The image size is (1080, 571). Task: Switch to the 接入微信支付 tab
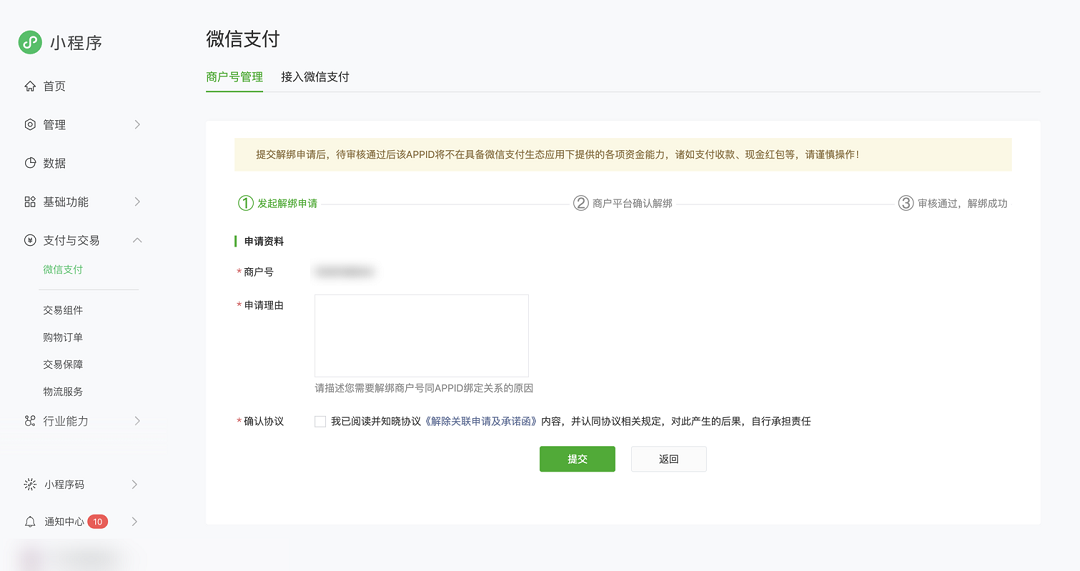click(x=315, y=77)
